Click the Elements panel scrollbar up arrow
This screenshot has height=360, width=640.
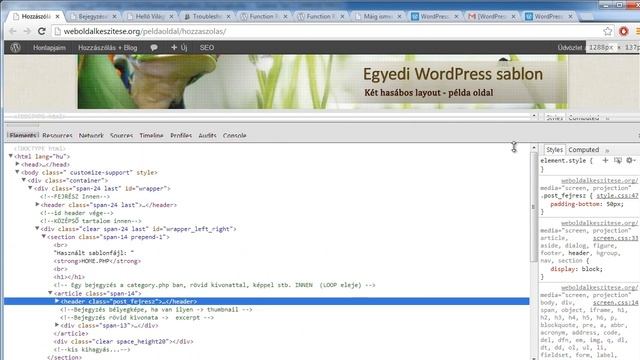[534, 148]
